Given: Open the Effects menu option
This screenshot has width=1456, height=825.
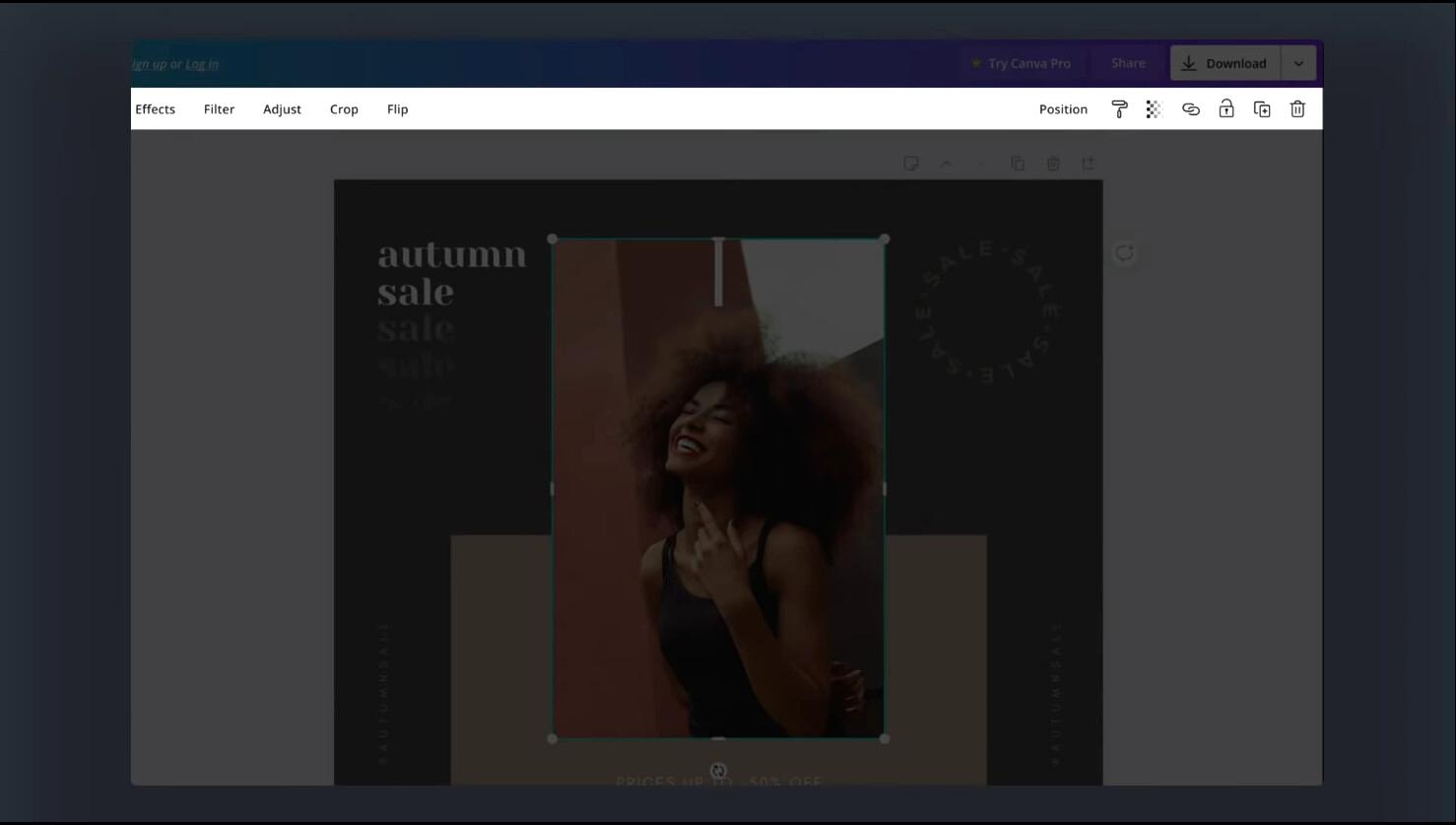Looking at the screenshot, I should (155, 109).
